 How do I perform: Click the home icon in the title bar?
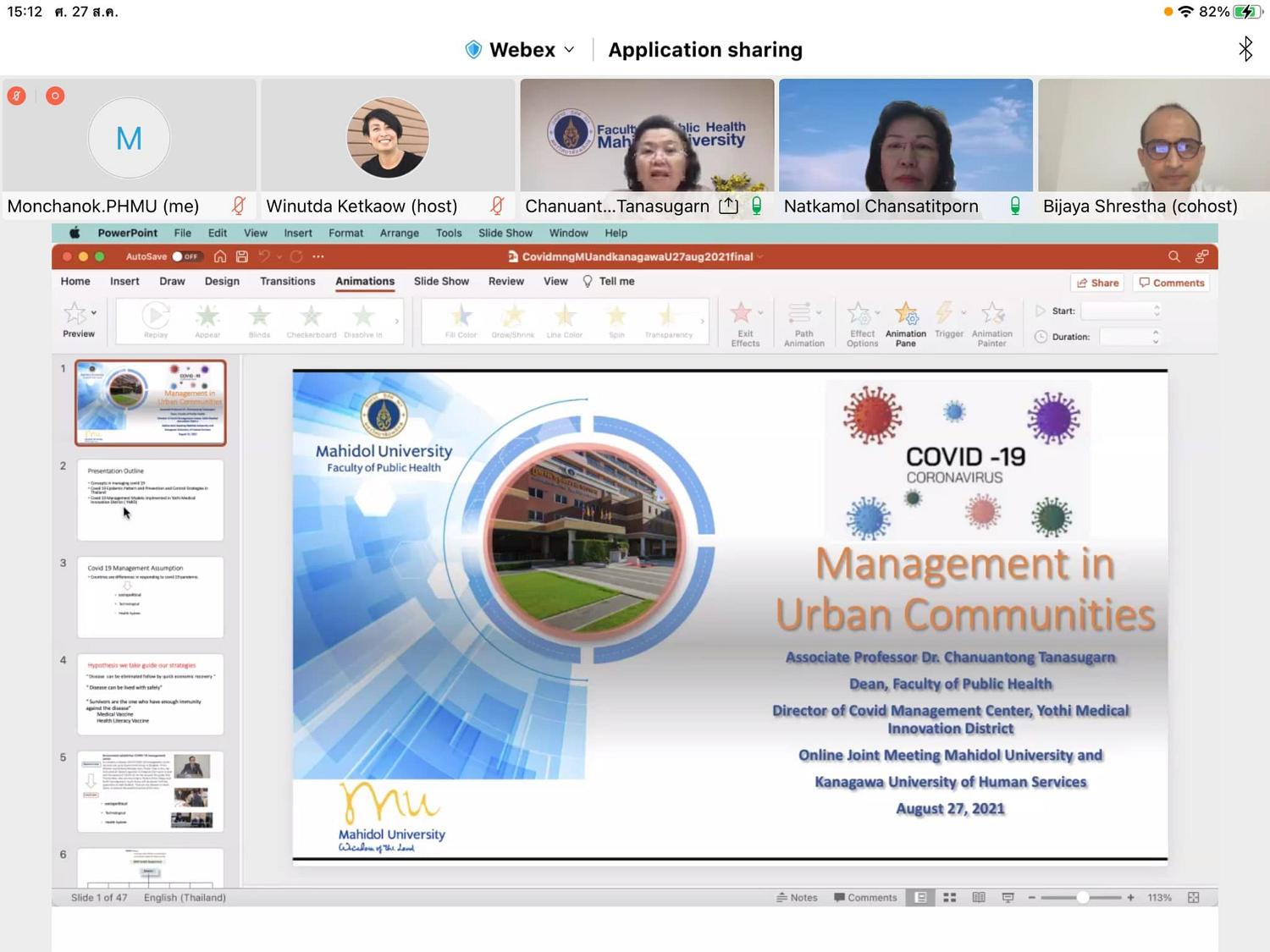coord(220,256)
